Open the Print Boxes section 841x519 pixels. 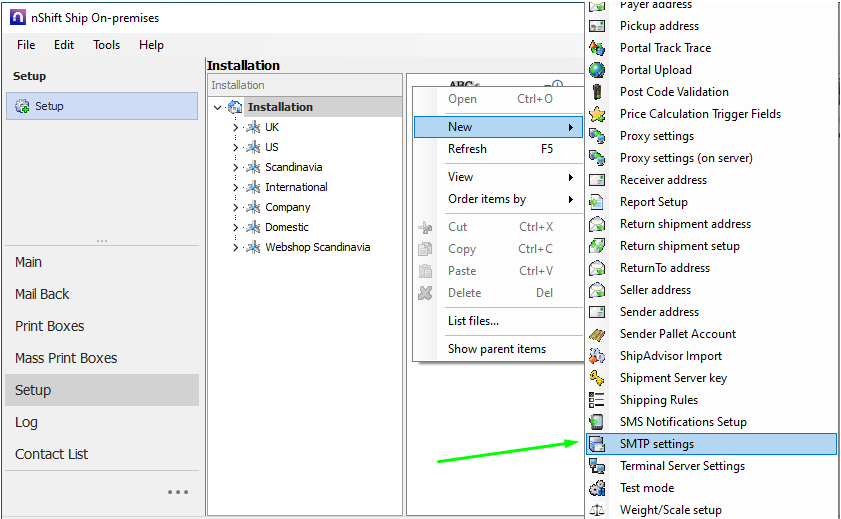(x=102, y=326)
